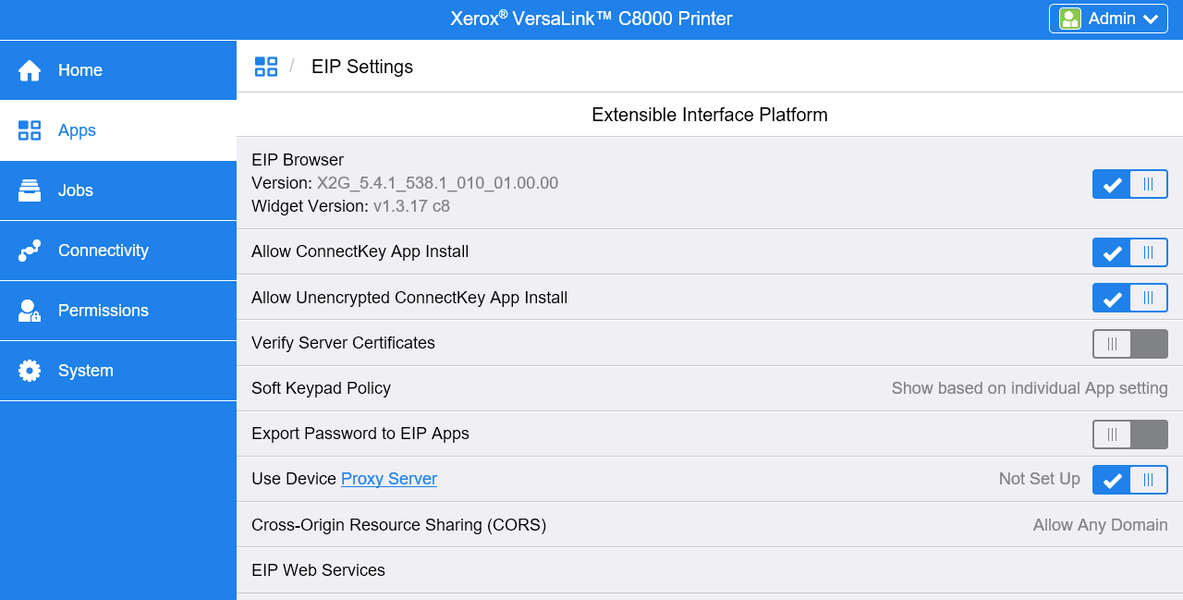Screen dimensions: 1183x600
Task: Click the Connectivity nodes icon in sidebar
Action: click(x=30, y=250)
